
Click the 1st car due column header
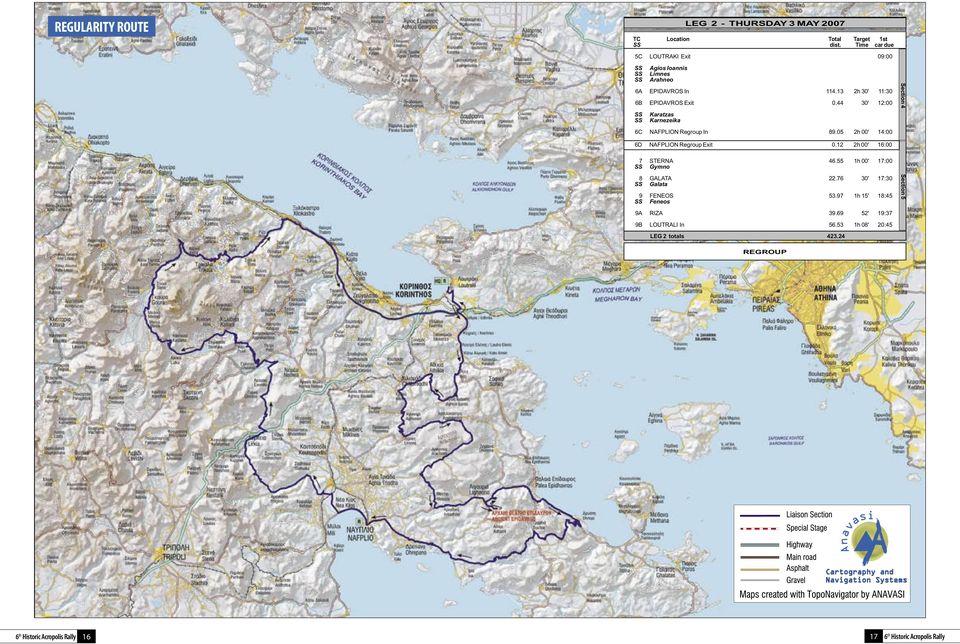pyautogui.click(x=883, y=42)
